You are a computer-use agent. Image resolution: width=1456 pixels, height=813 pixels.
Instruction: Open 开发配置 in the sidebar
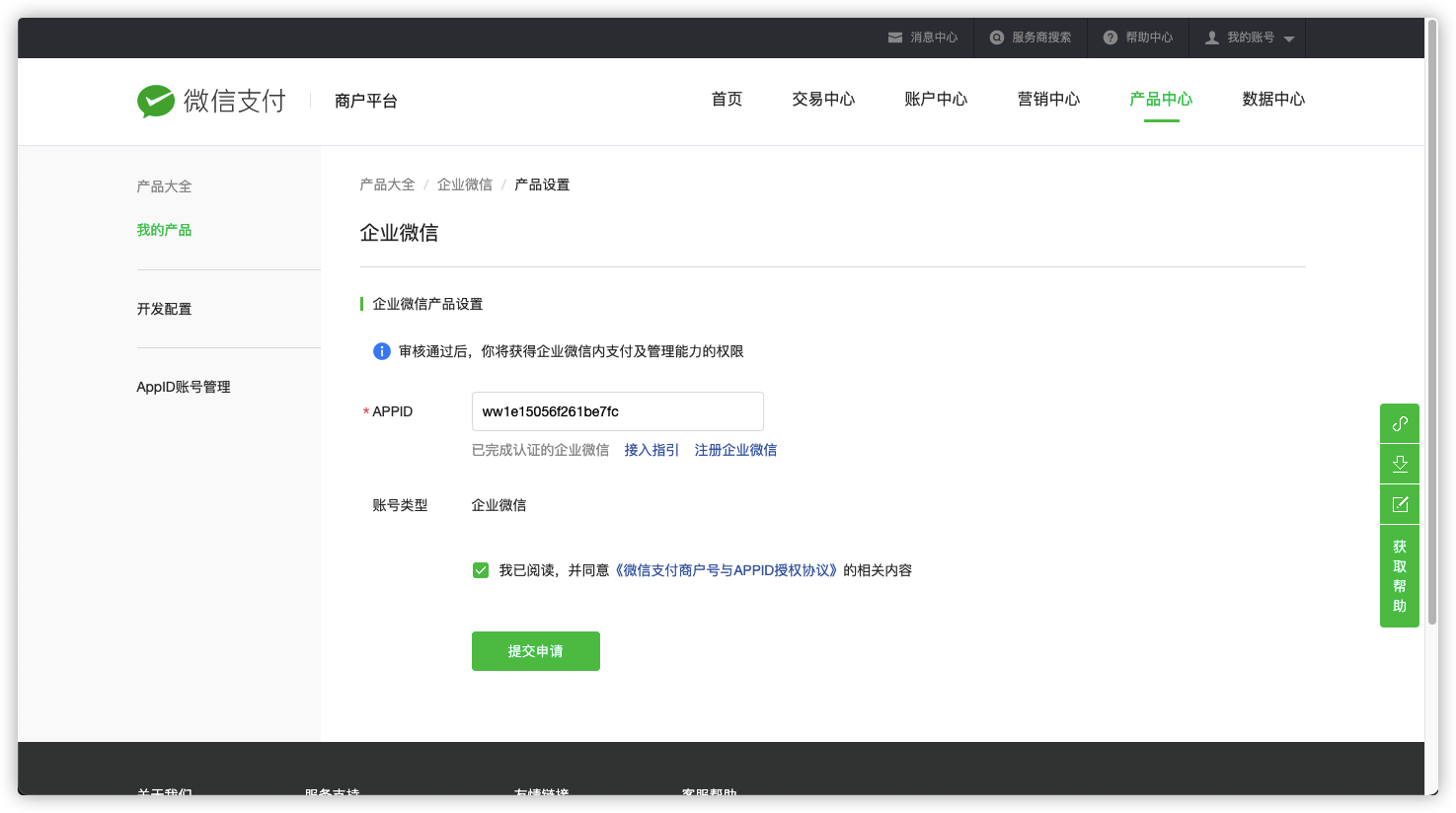pos(164,309)
